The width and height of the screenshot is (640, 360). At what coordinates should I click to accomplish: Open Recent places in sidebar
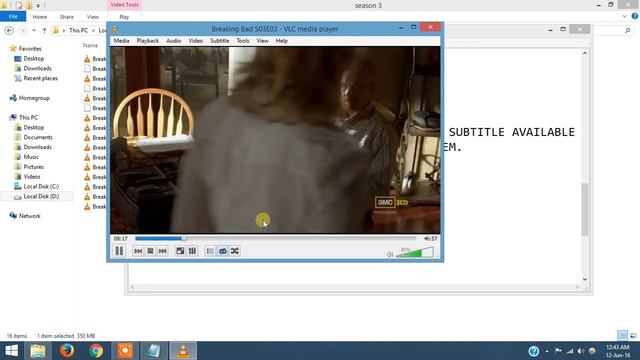click(40, 78)
